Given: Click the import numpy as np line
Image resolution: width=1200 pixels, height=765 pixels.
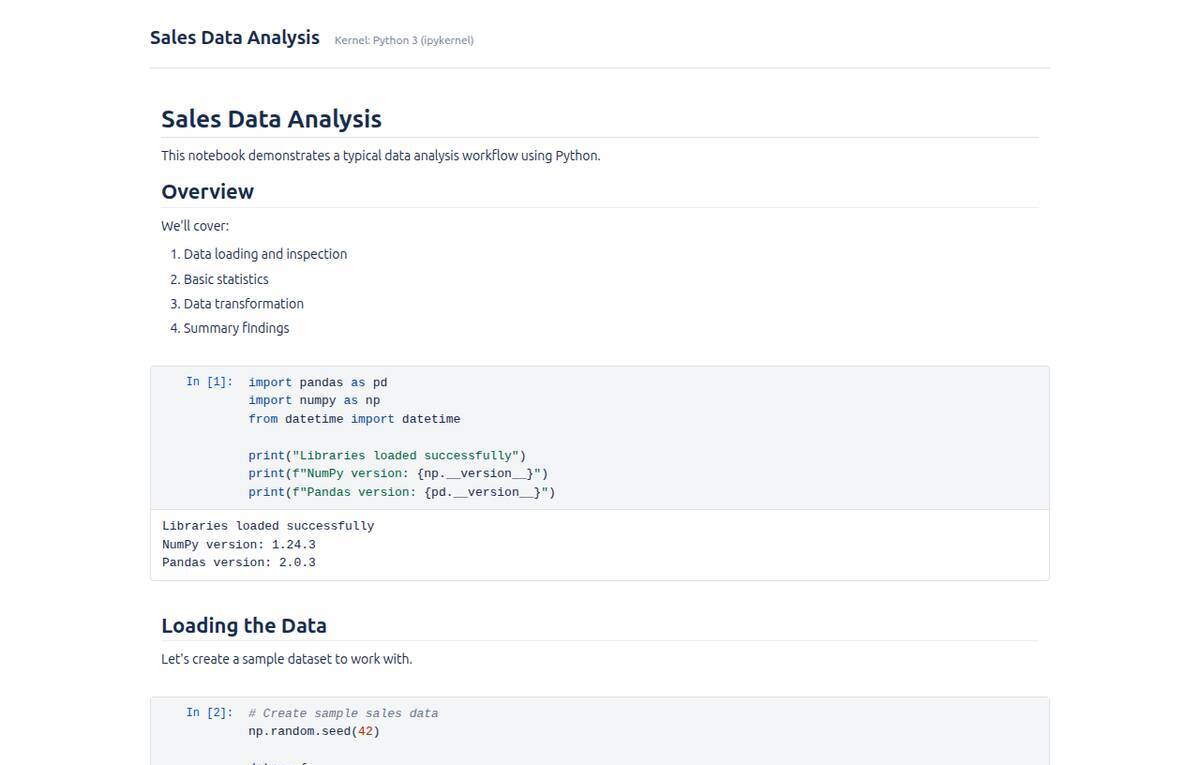Looking at the screenshot, I should 314,400.
